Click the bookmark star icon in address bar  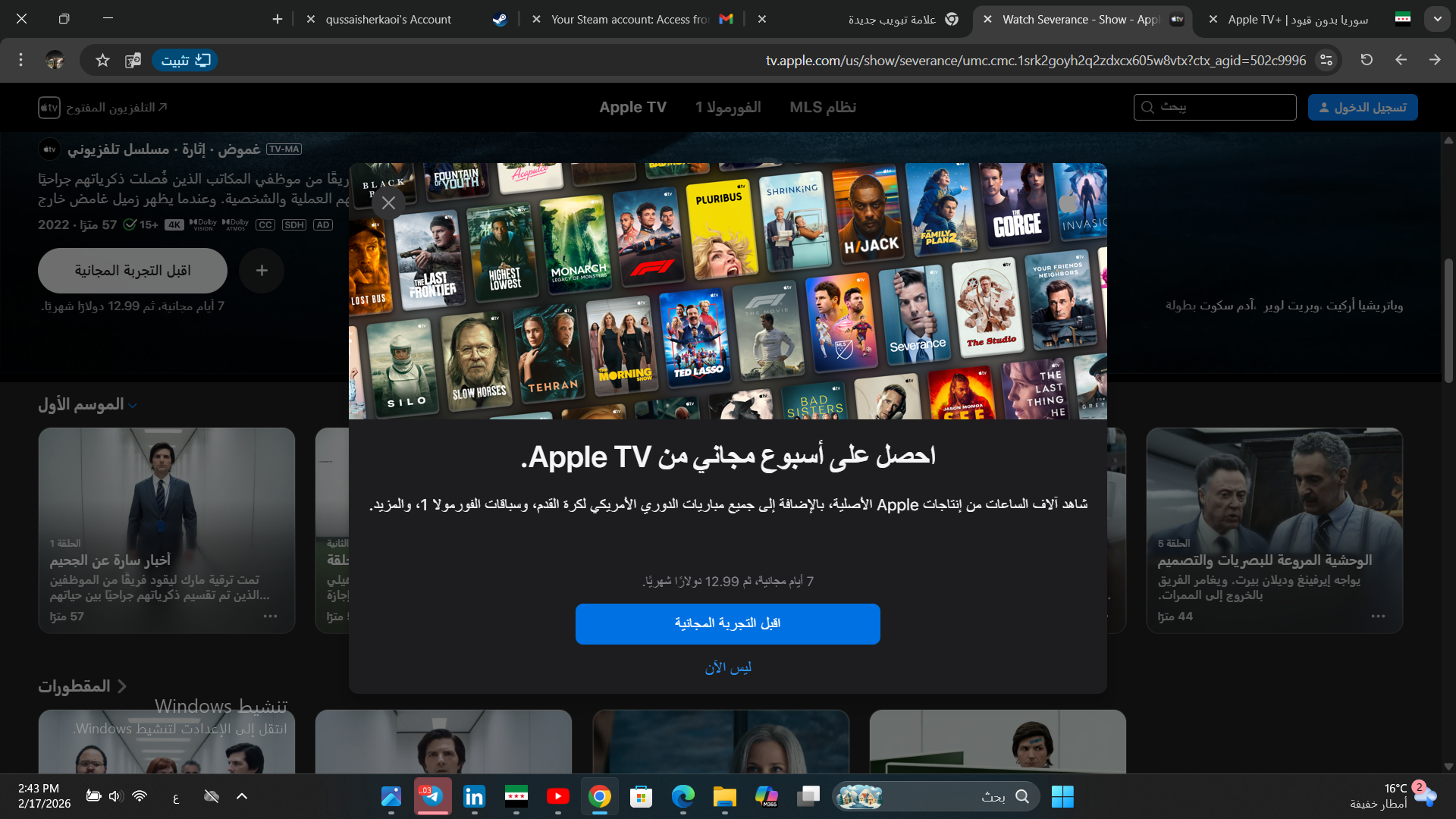[102, 60]
